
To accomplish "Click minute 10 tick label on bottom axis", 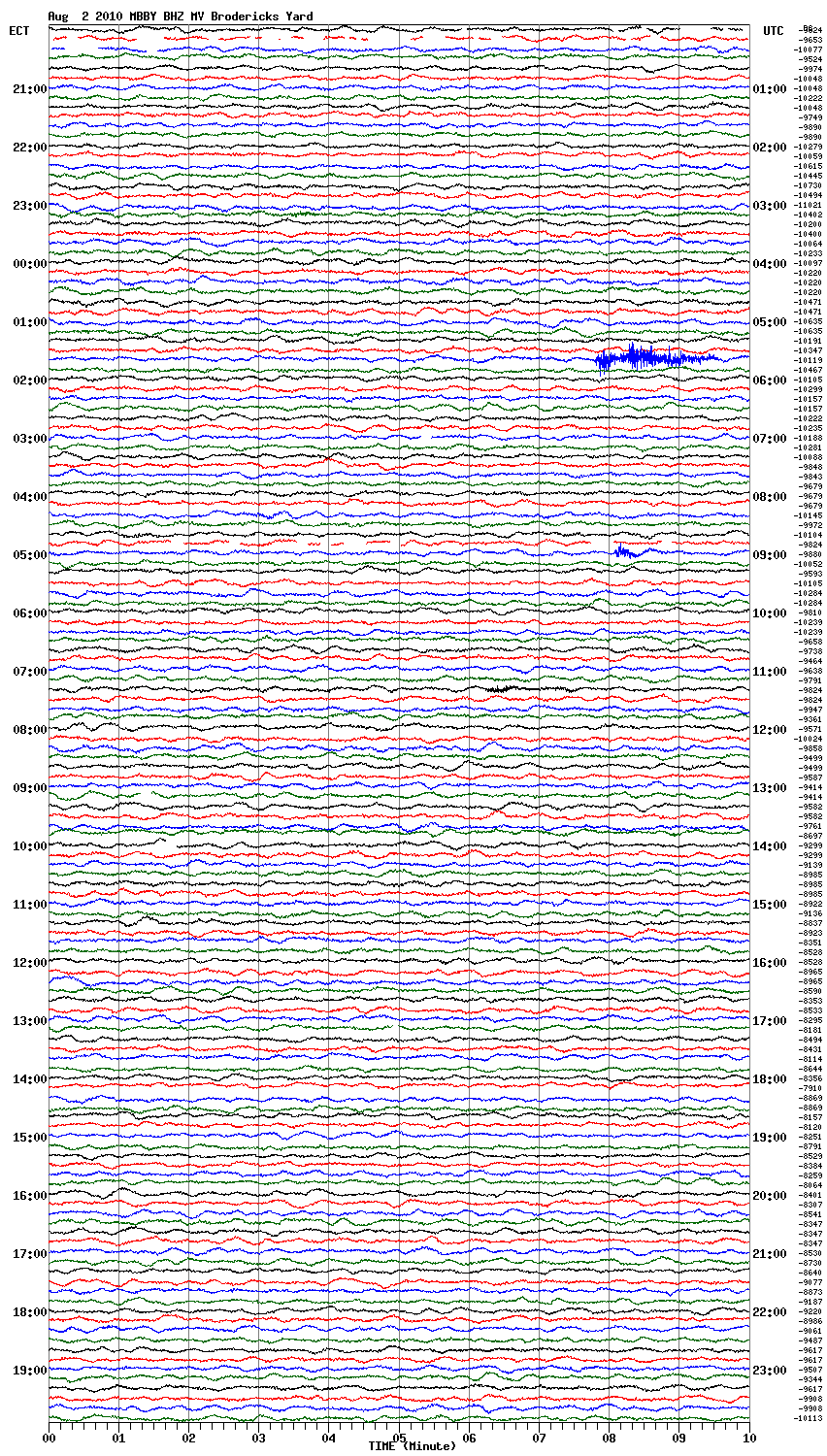I will click(749, 1437).
